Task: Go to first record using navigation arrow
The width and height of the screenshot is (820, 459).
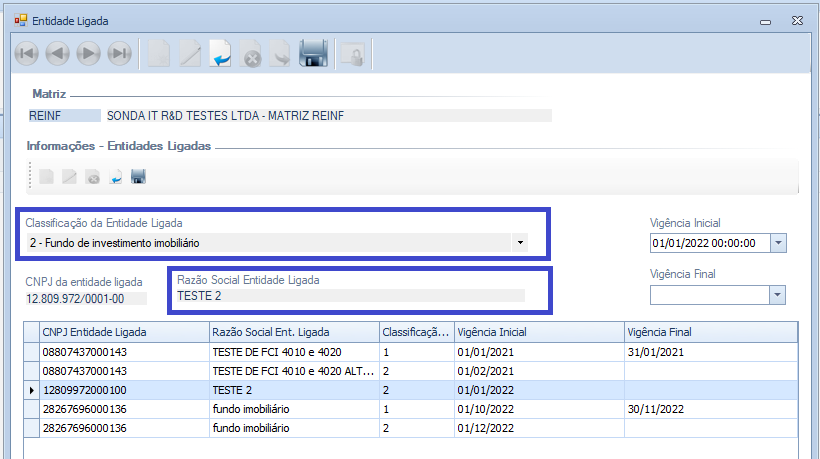Action: point(26,54)
